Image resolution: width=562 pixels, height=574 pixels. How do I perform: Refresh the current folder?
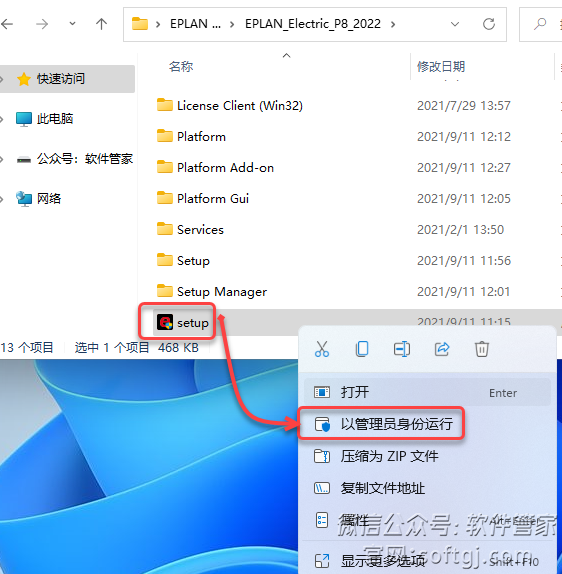click(x=489, y=24)
